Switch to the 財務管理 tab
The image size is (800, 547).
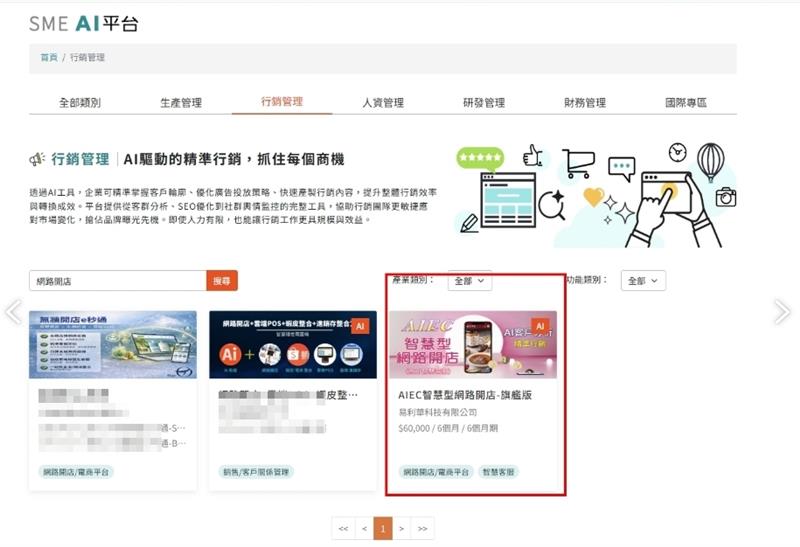tap(585, 103)
